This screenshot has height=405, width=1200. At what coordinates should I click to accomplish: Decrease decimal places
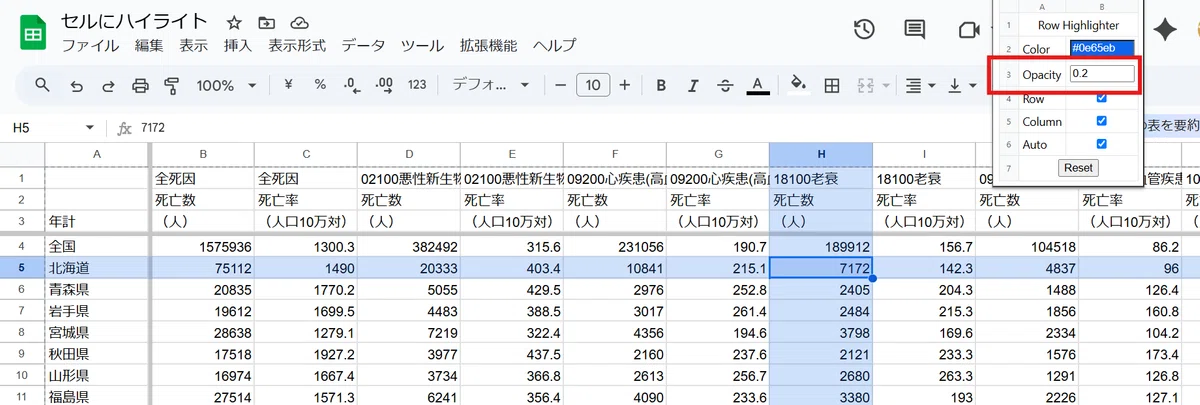pyautogui.click(x=351, y=85)
